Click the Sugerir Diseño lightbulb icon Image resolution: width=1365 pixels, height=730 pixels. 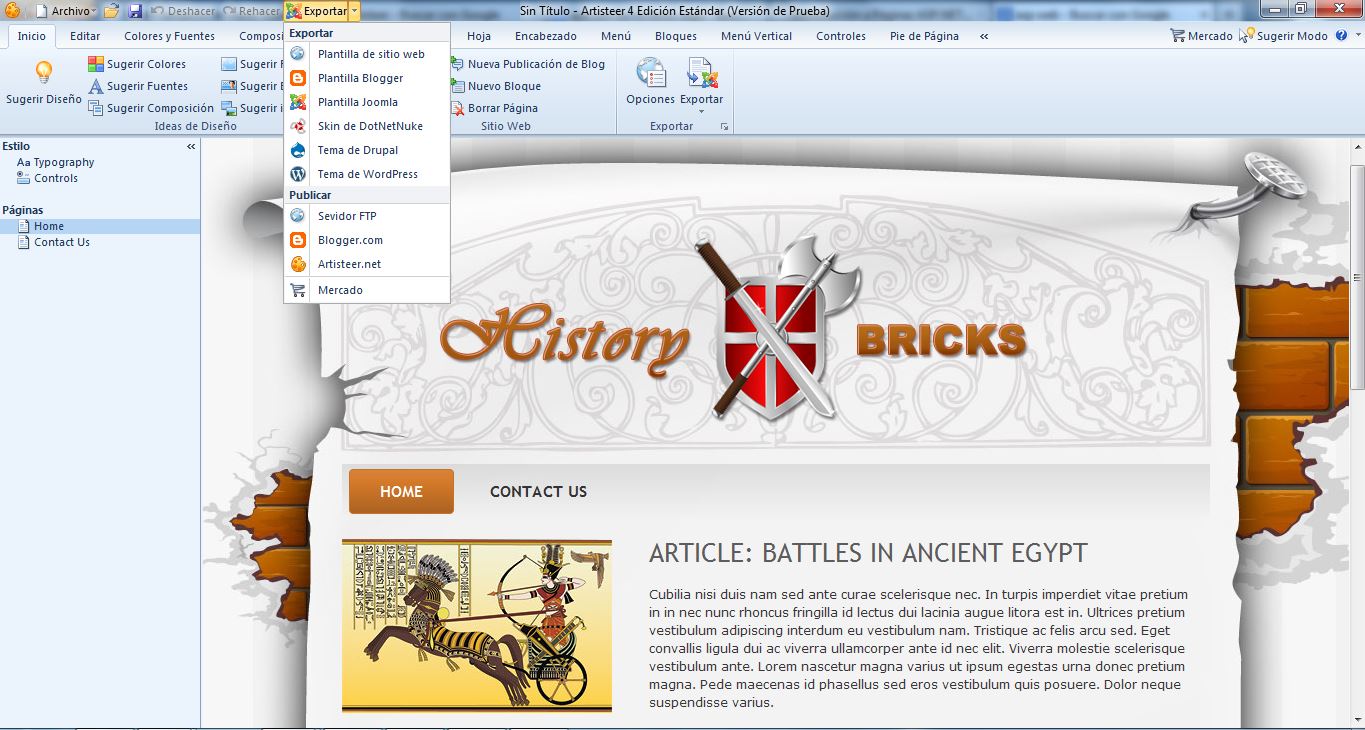[x=43, y=73]
